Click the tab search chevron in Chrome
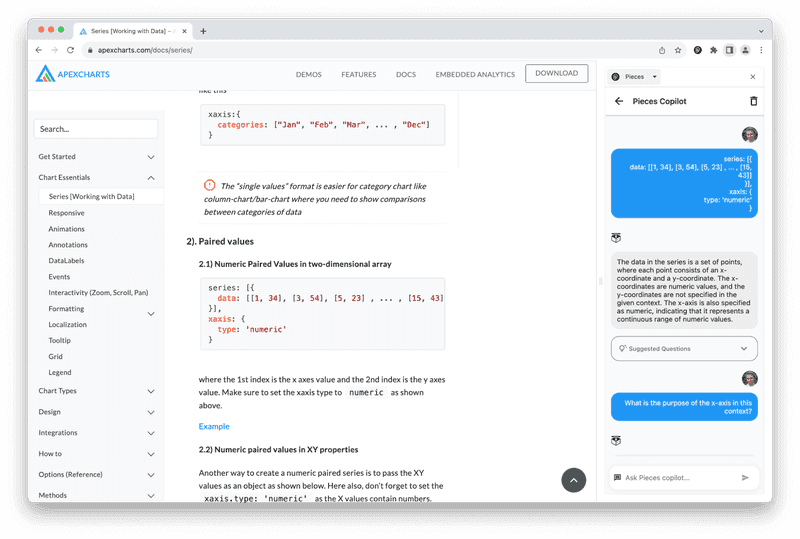This screenshot has width=800, height=539. click(x=761, y=31)
